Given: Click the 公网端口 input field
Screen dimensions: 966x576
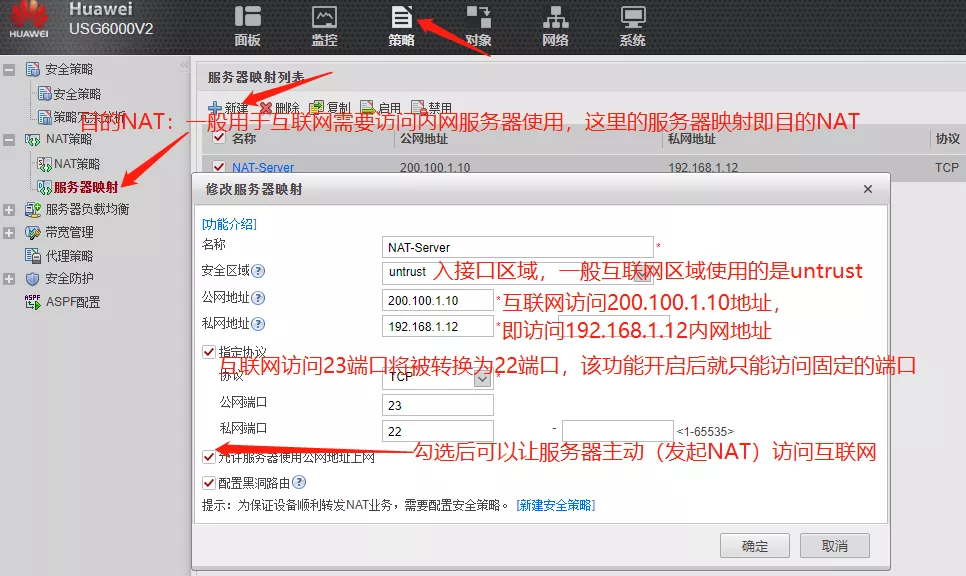Looking at the screenshot, I should 437,405.
